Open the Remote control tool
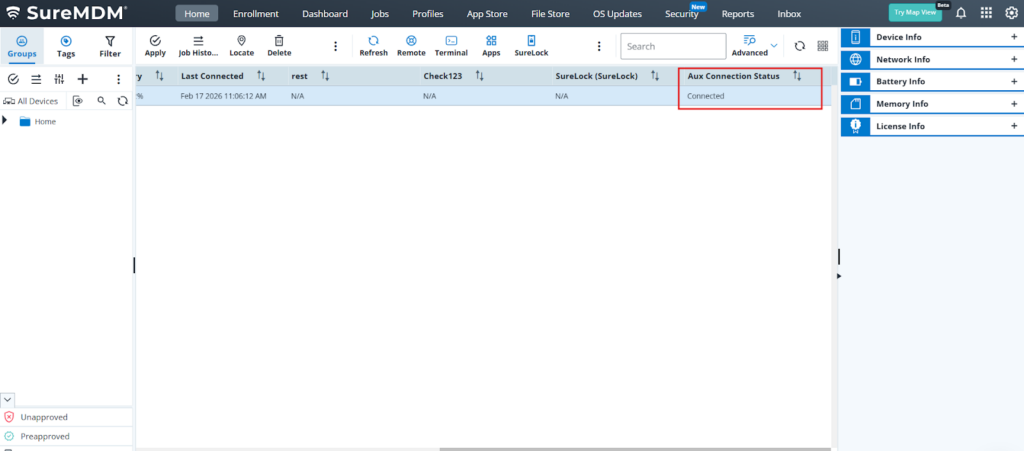 click(411, 46)
